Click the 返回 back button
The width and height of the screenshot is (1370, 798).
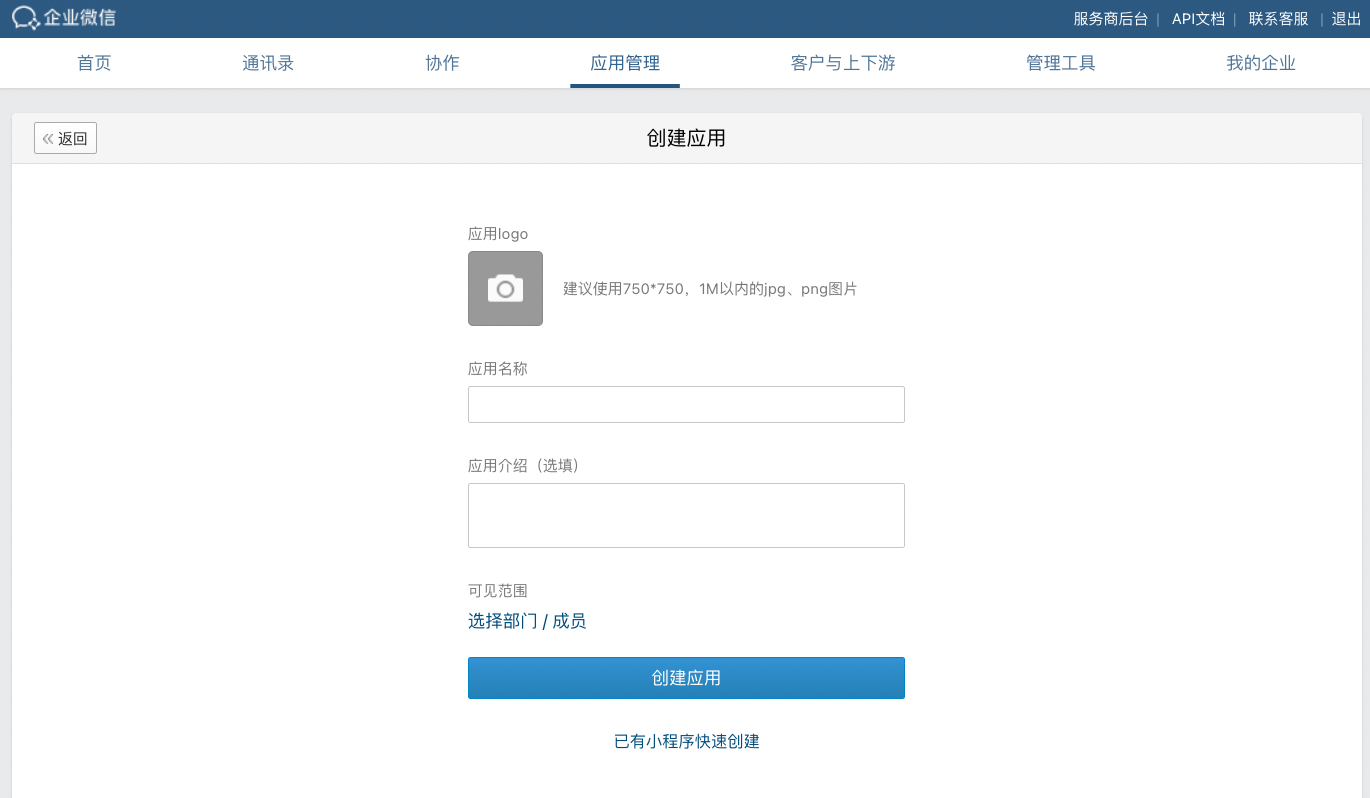tap(65, 138)
